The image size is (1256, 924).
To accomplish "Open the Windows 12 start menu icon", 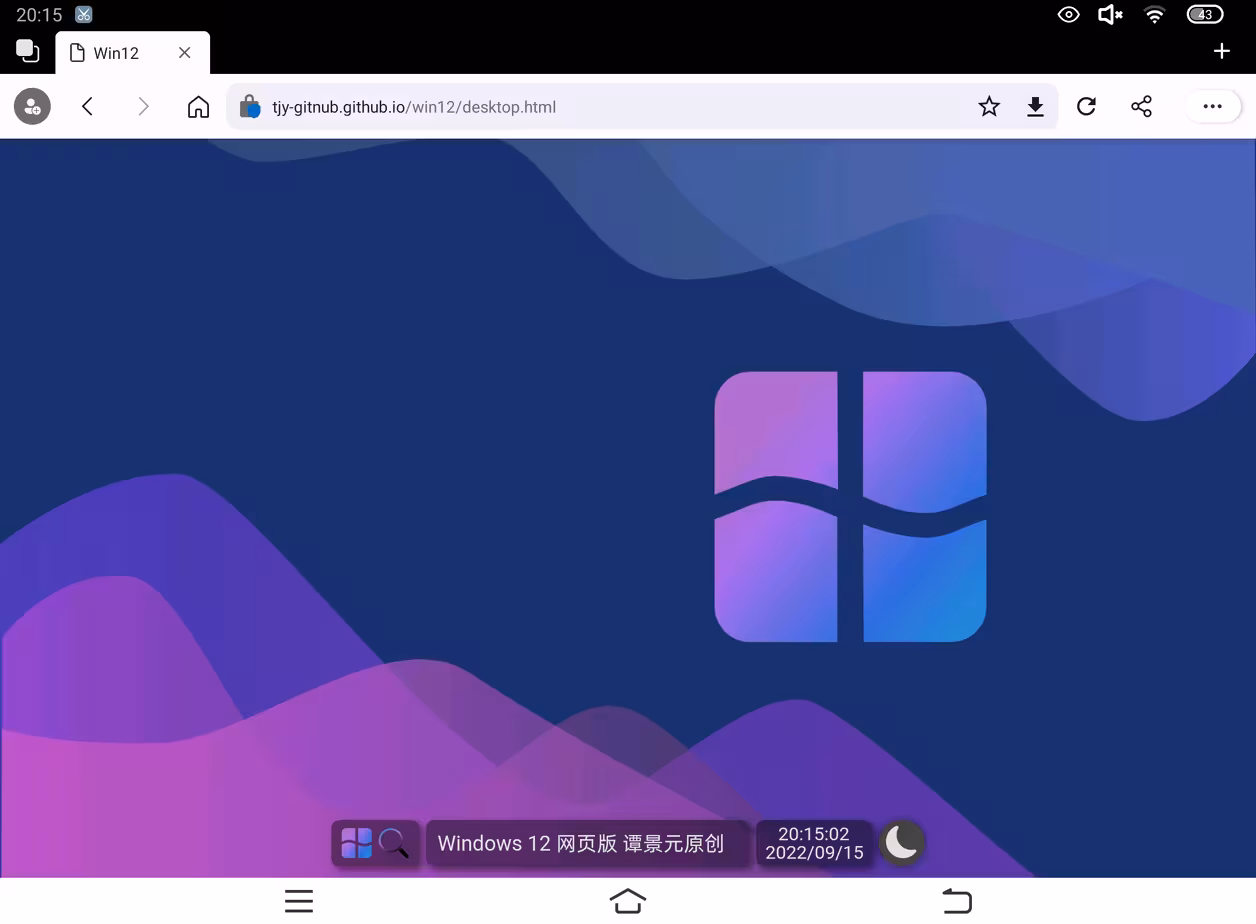I will click(356, 843).
